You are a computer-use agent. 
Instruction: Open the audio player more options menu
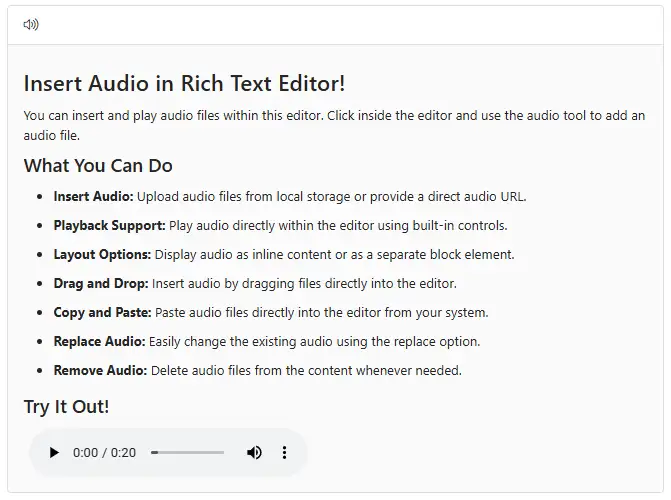[284, 452]
